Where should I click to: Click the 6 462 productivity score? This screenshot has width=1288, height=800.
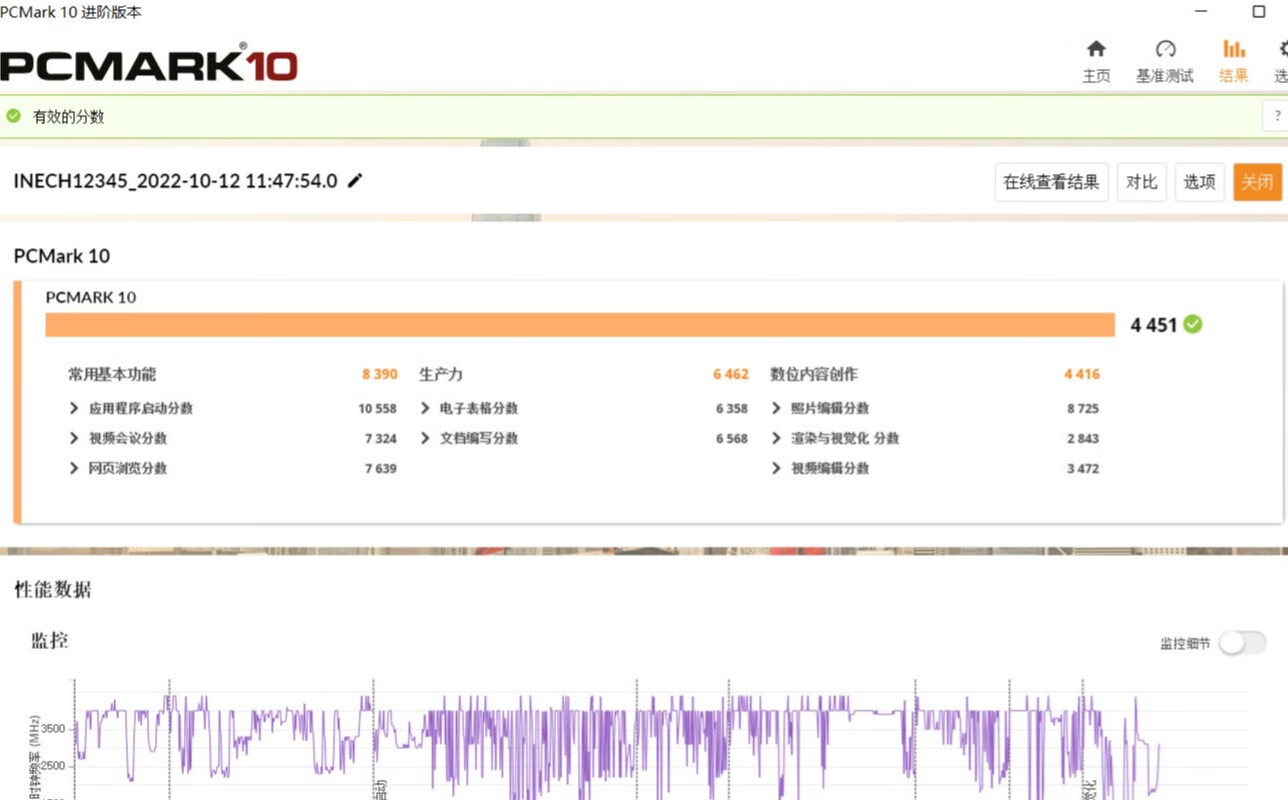pos(731,374)
